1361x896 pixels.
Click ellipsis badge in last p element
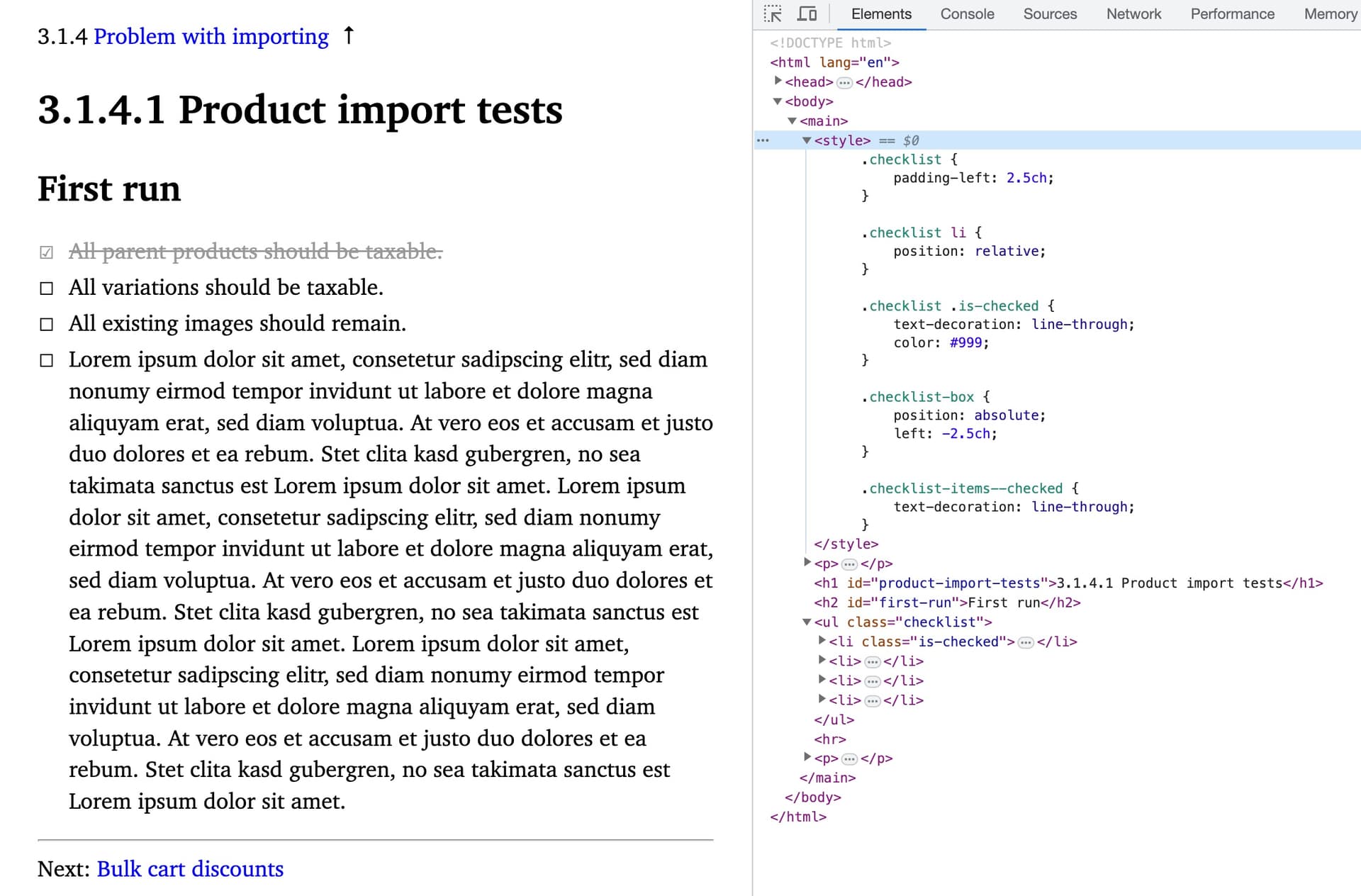(849, 759)
